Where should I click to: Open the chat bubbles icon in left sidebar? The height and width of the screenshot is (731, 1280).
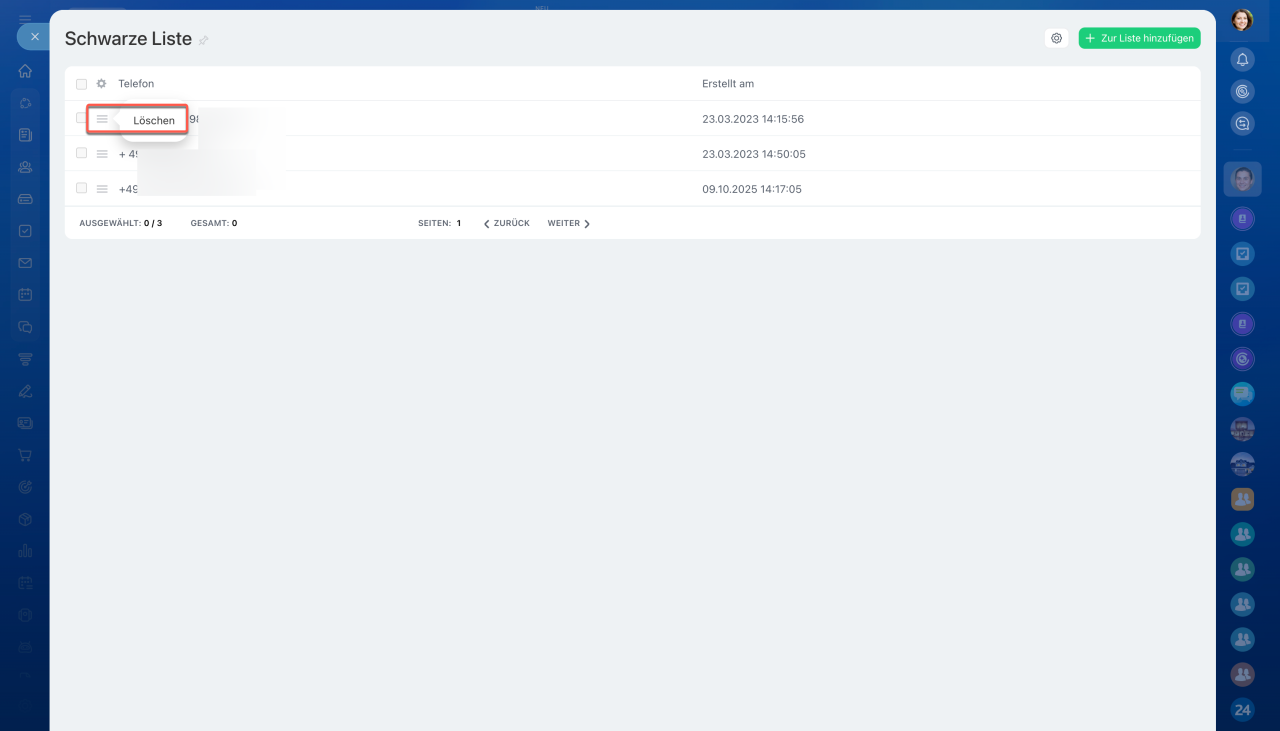25,327
